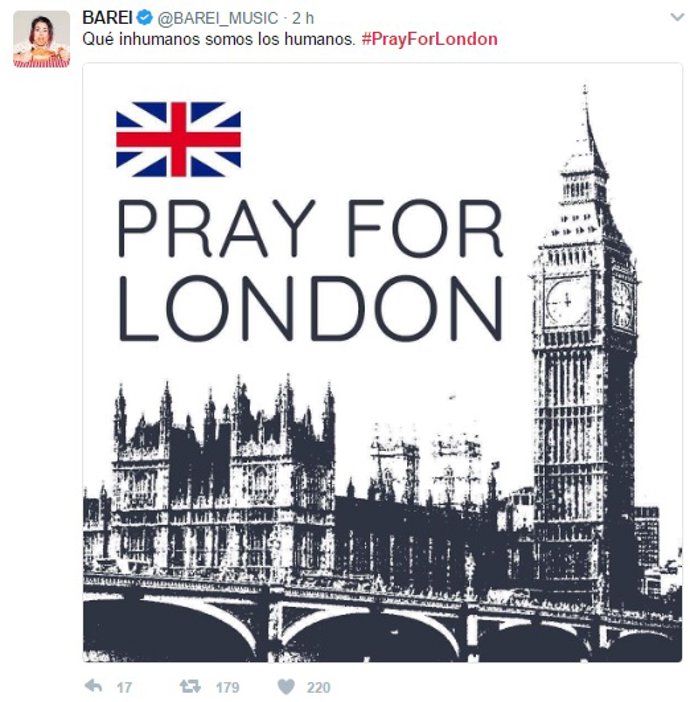Click the Westminster bridge arches in the image
The width and height of the screenshot is (690, 702).
[382, 627]
